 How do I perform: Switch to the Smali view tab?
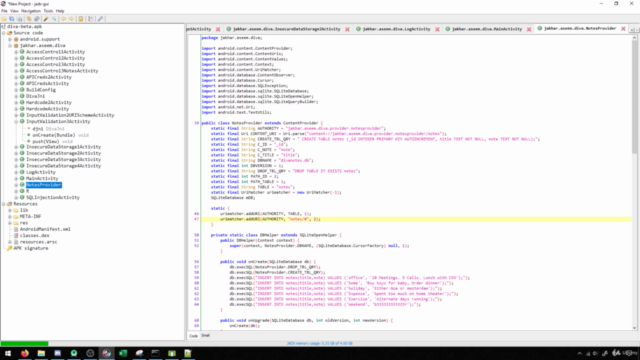(205, 336)
